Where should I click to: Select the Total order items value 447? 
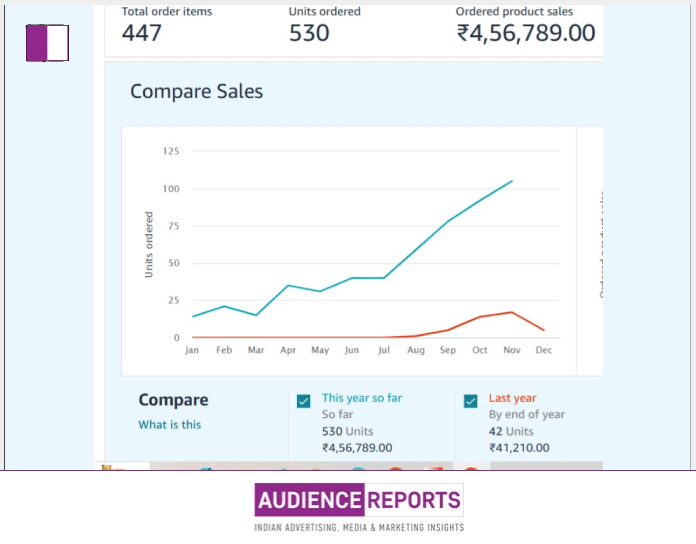(x=142, y=33)
